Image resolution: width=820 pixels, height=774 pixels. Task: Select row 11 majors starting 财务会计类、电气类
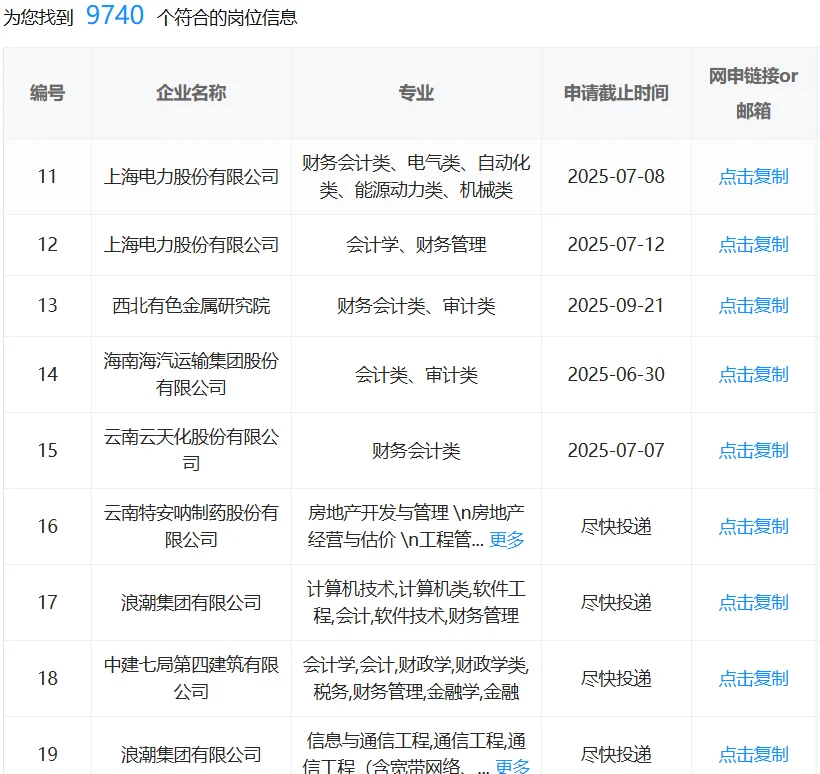point(416,177)
